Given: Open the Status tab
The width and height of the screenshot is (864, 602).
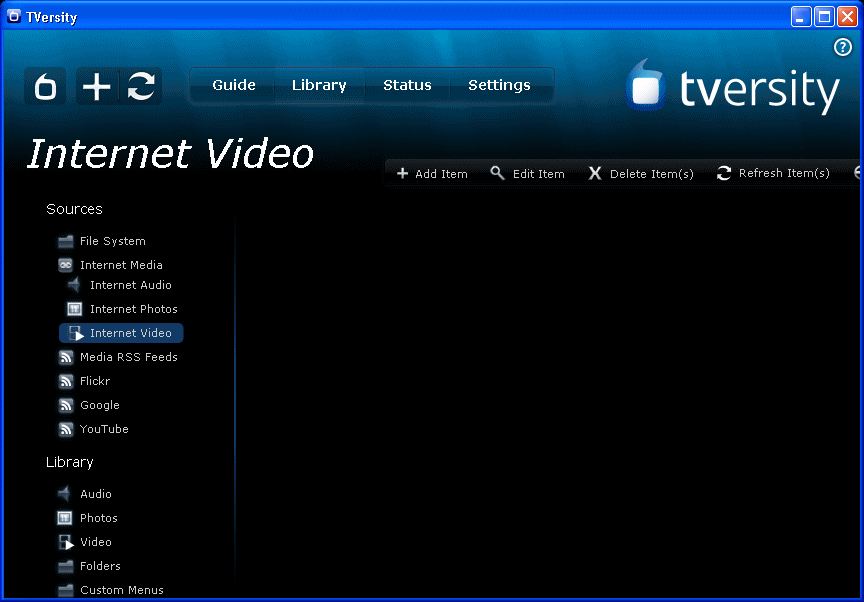Looking at the screenshot, I should 407,85.
